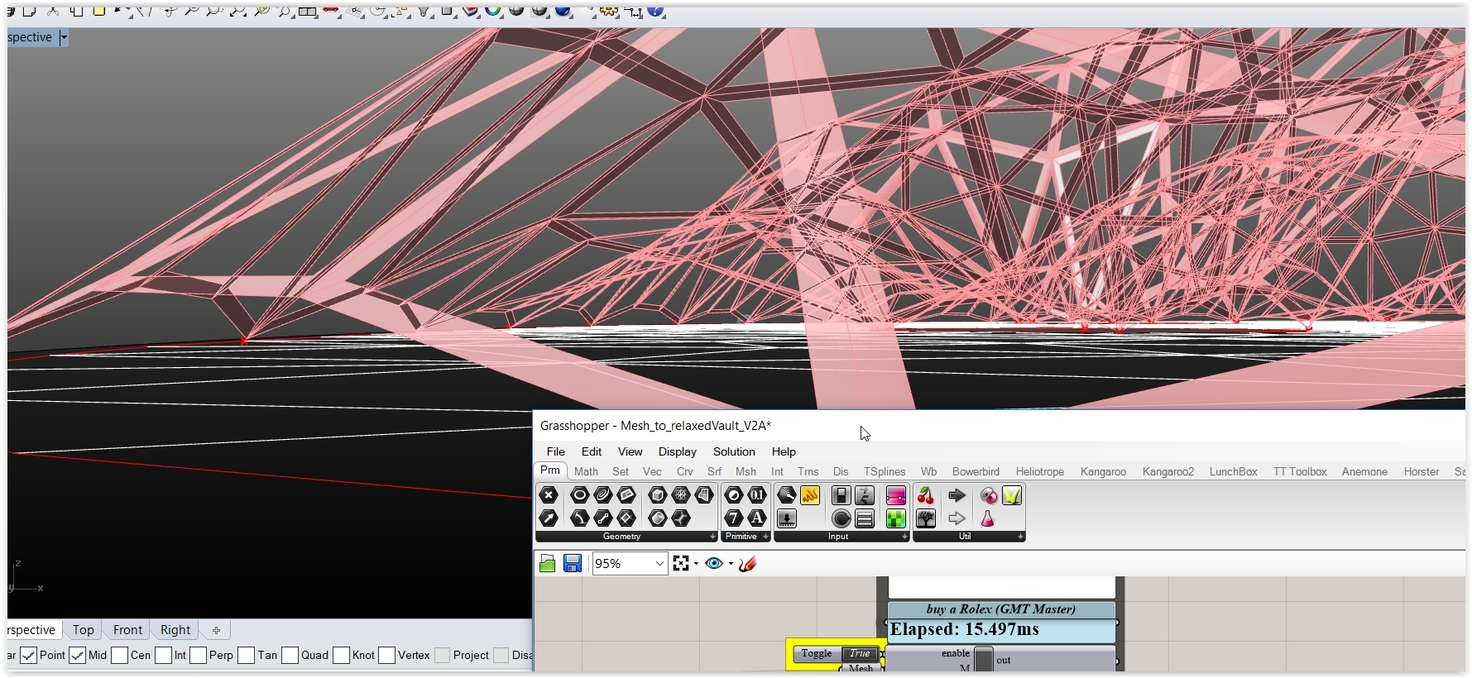
Task: Expand the Input panel with plus
Action: click(x=904, y=537)
